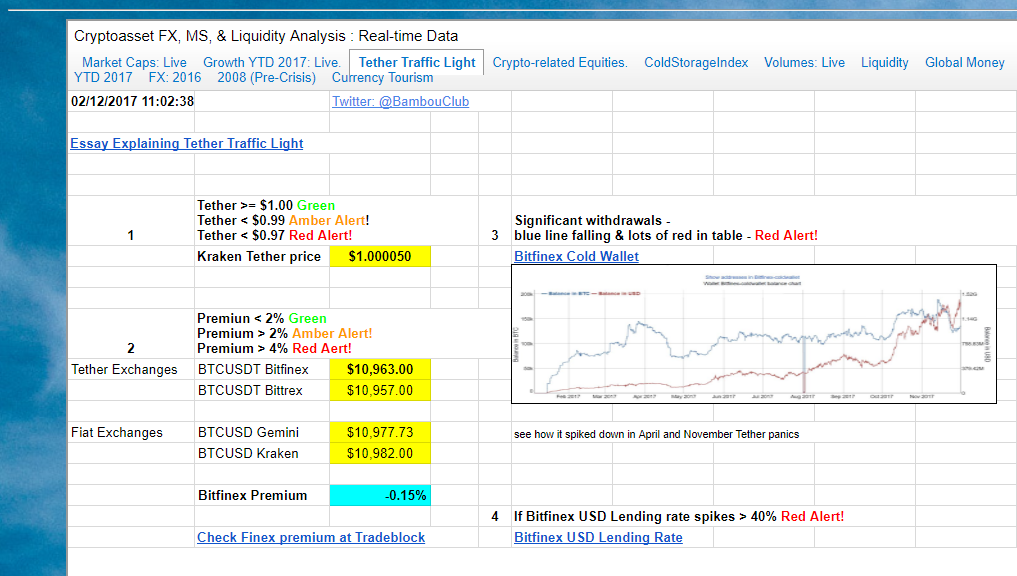Open the Crypto-related Equities tab

click(560, 62)
